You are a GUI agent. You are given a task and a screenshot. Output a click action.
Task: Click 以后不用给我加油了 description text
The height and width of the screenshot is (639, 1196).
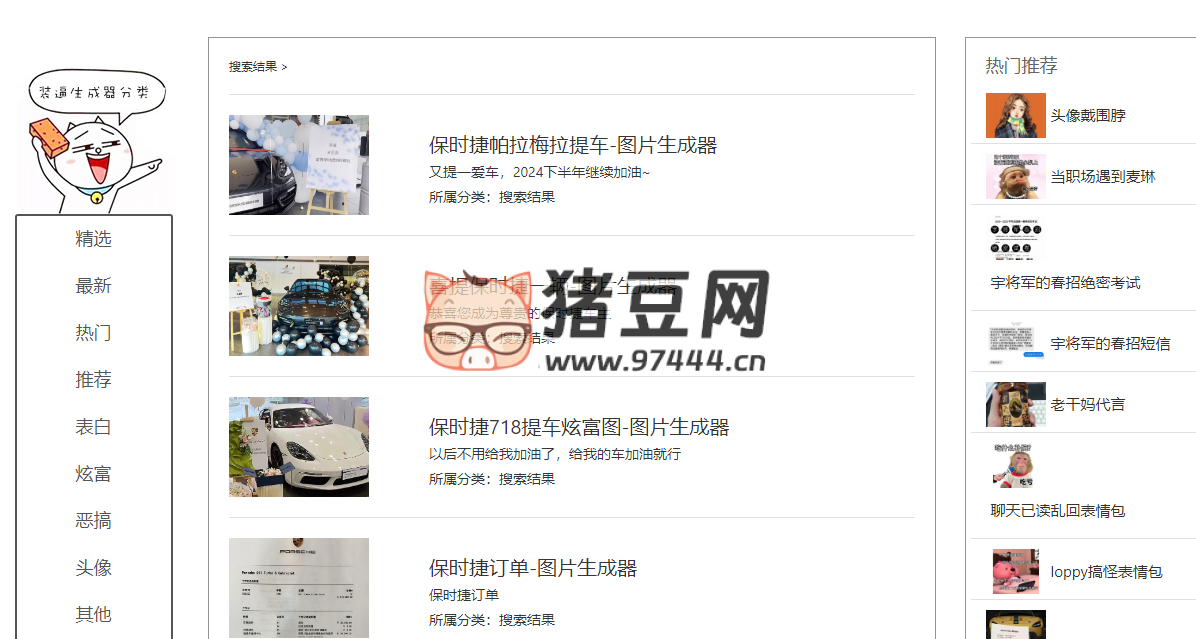555,454
